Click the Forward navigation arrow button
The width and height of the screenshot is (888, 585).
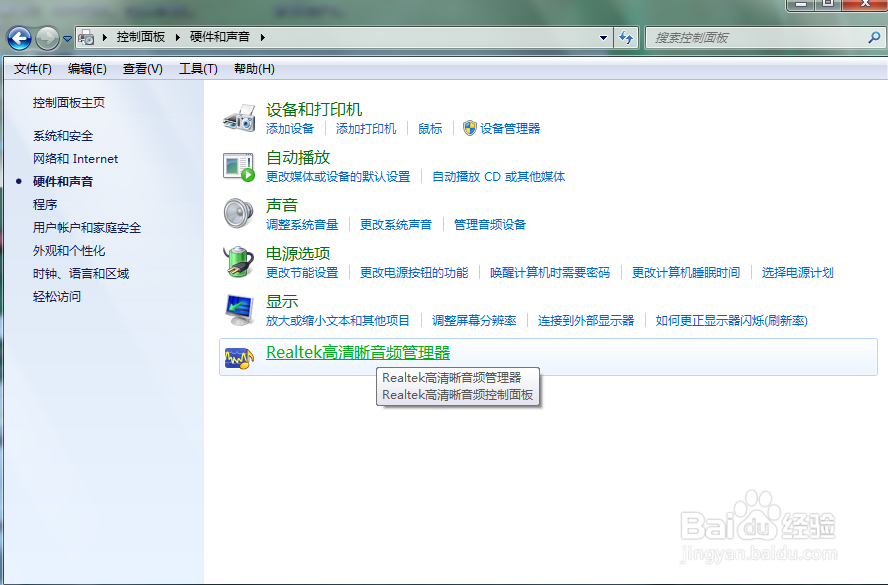47,39
